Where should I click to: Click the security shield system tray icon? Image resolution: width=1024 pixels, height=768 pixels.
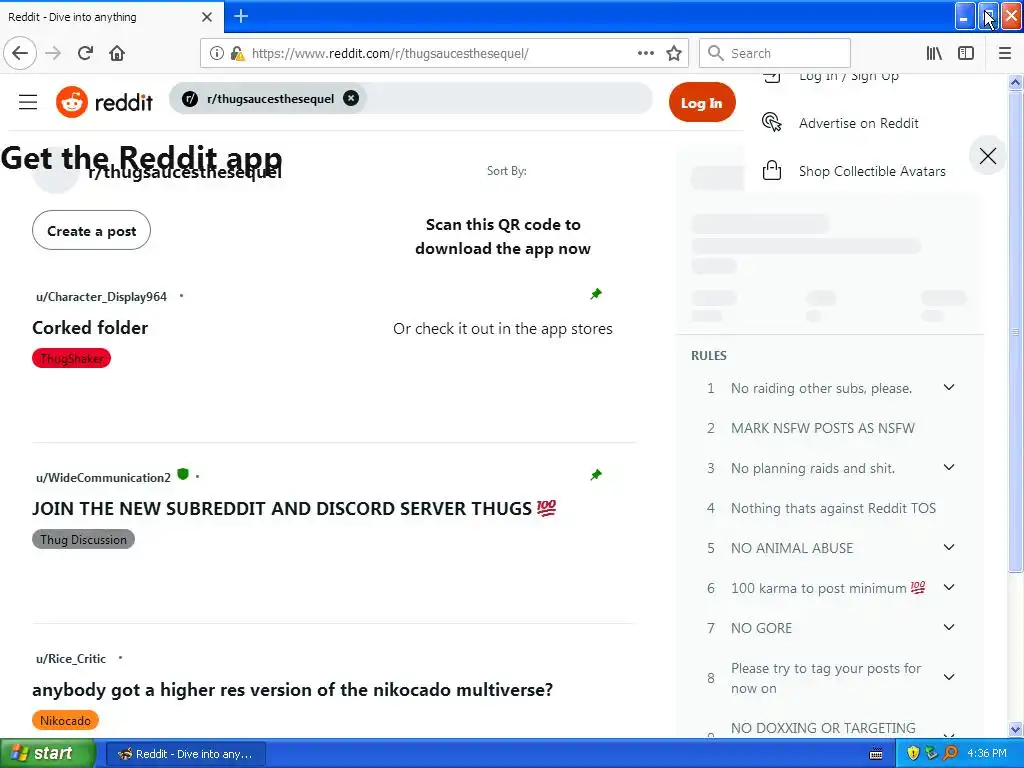(x=913, y=753)
